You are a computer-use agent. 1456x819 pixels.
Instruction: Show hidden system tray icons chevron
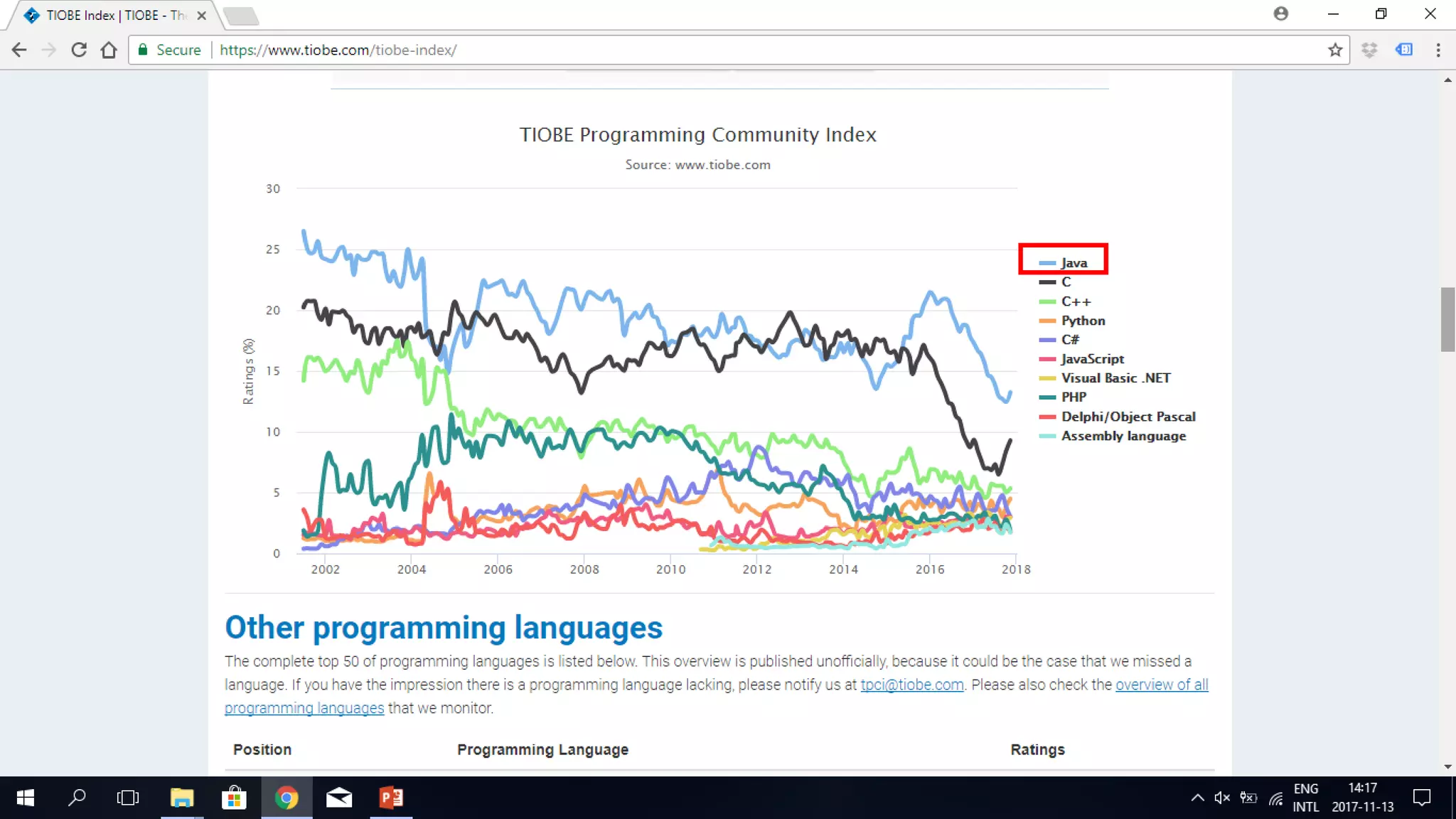tap(1197, 798)
